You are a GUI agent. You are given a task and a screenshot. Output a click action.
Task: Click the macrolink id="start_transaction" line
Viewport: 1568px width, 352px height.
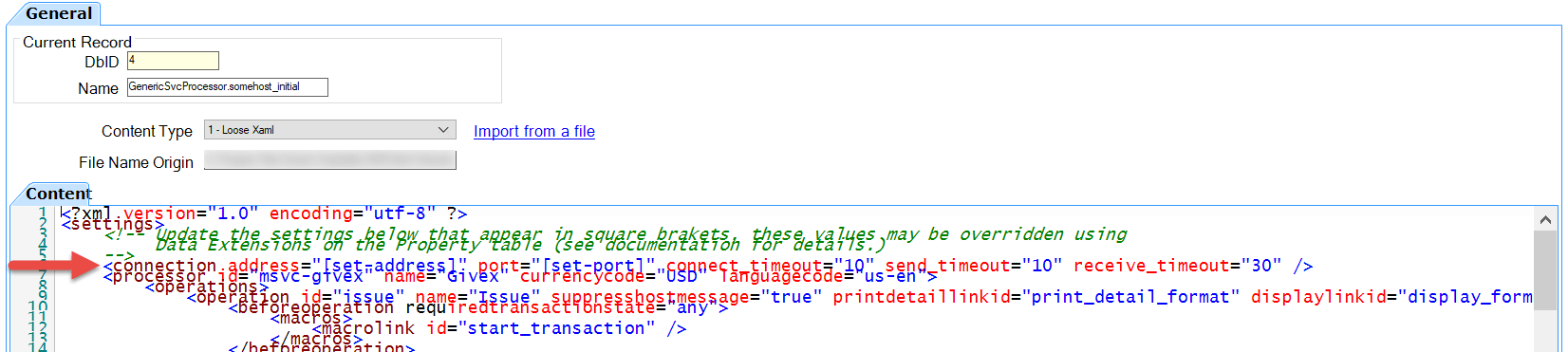coord(498,328)
